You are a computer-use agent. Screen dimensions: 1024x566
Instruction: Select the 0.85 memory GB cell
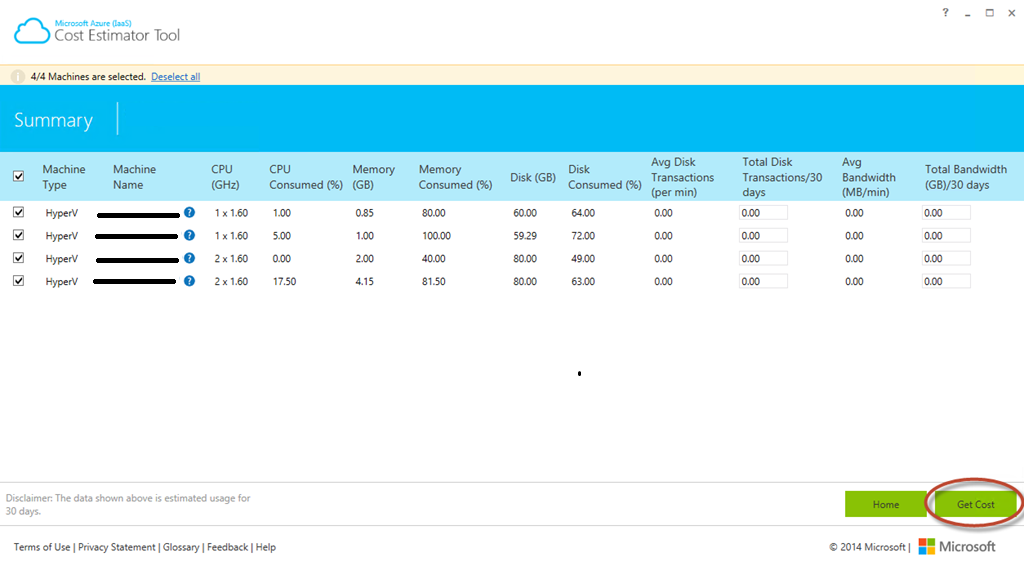click(x=364, y=213)
